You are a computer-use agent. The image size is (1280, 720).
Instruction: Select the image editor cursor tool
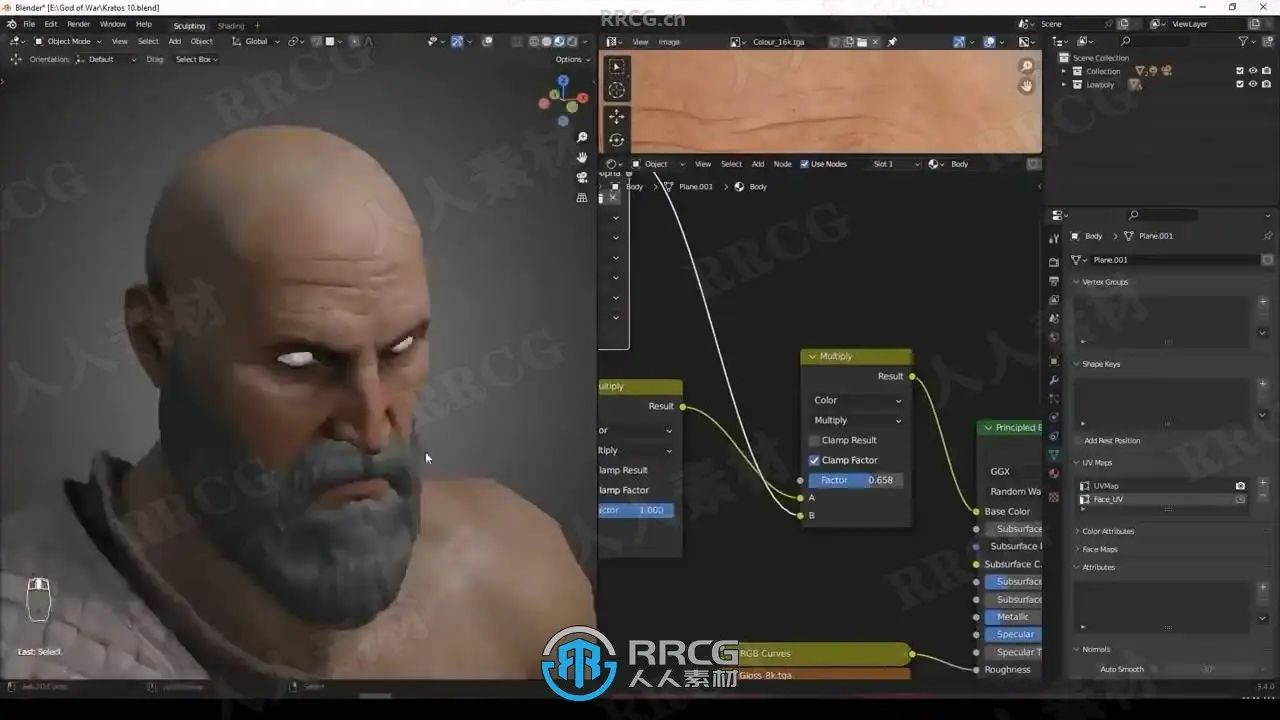point(616,91)
